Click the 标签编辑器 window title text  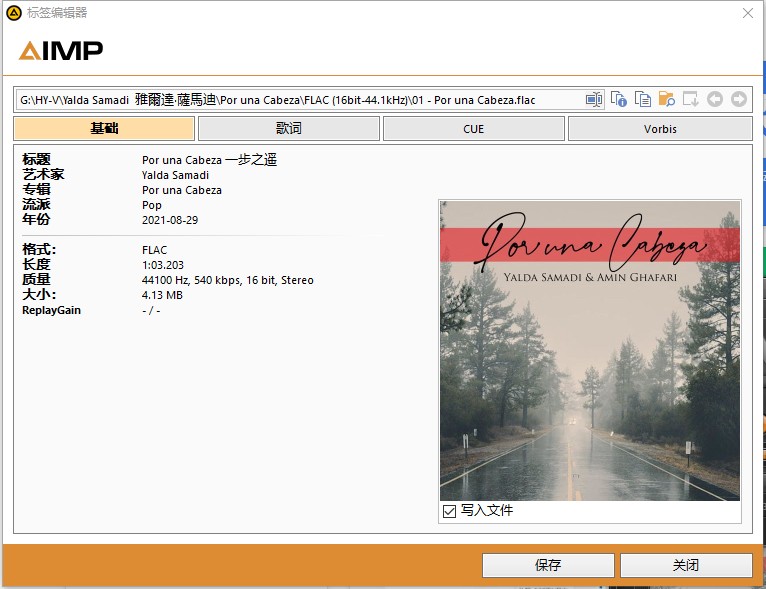pyautogui.click(x=57, y=13)
